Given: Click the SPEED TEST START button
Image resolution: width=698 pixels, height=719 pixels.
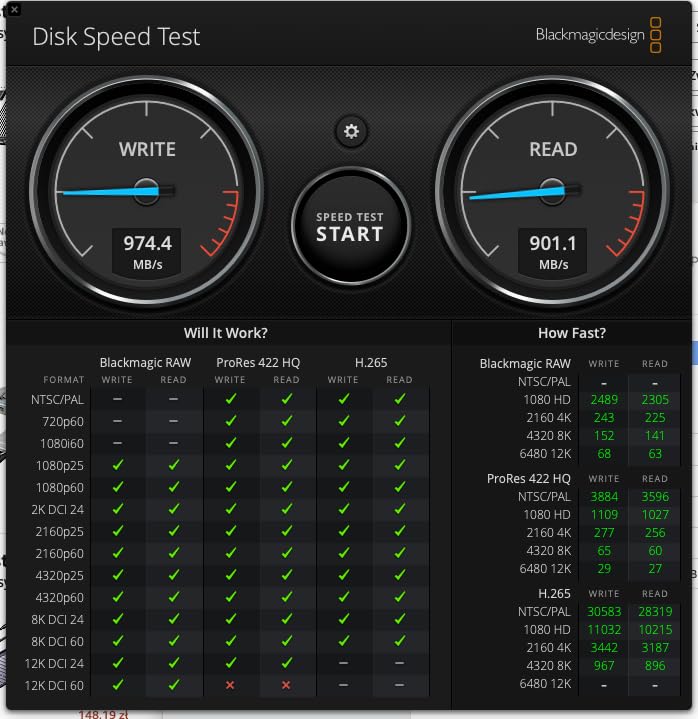Looking at the screenshot, I should [x=351, y=227].
